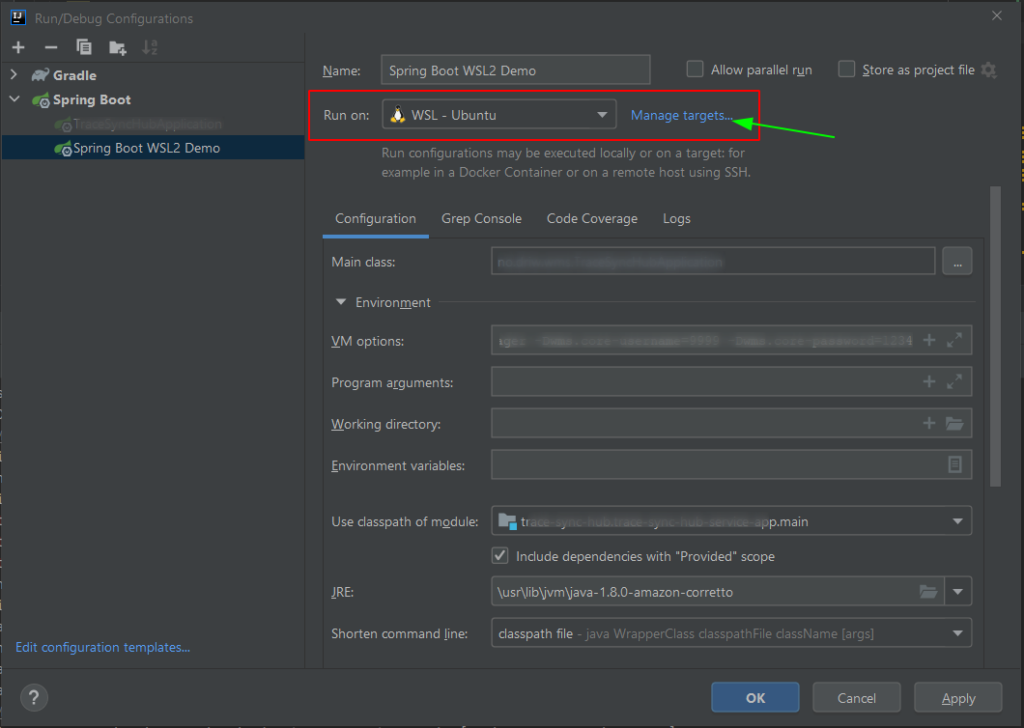This screenshot has width=1024, height=728.
Task: Confirm with the OK button
Action: click(x=755, y=697)
